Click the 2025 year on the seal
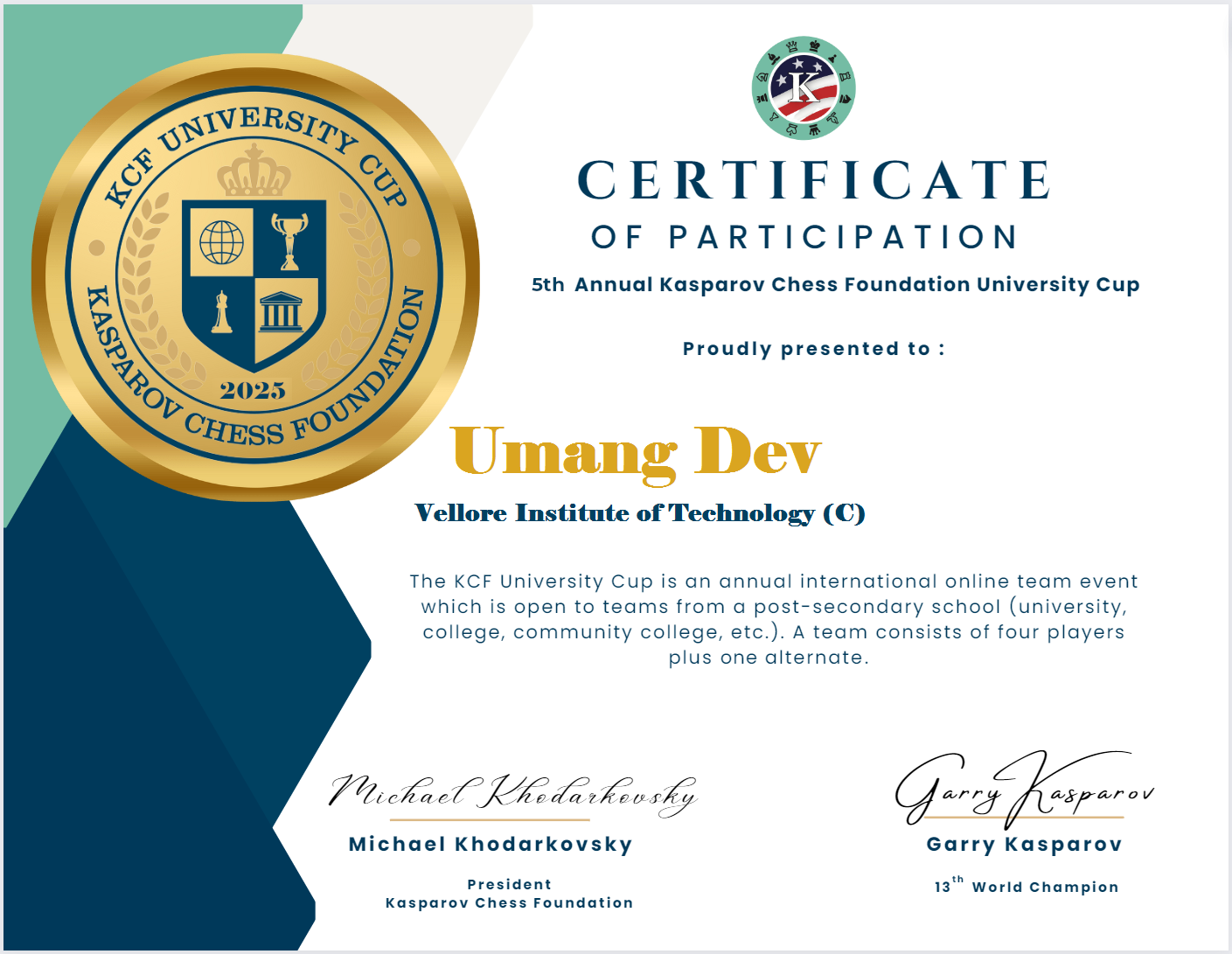This screenshot has height=954, width=1232. [x=253, y=390]
